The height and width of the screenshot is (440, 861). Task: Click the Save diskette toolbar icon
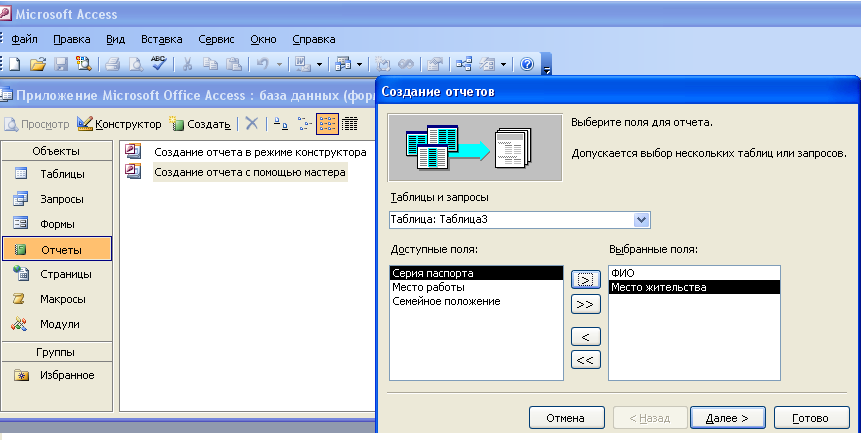(60, 64)
